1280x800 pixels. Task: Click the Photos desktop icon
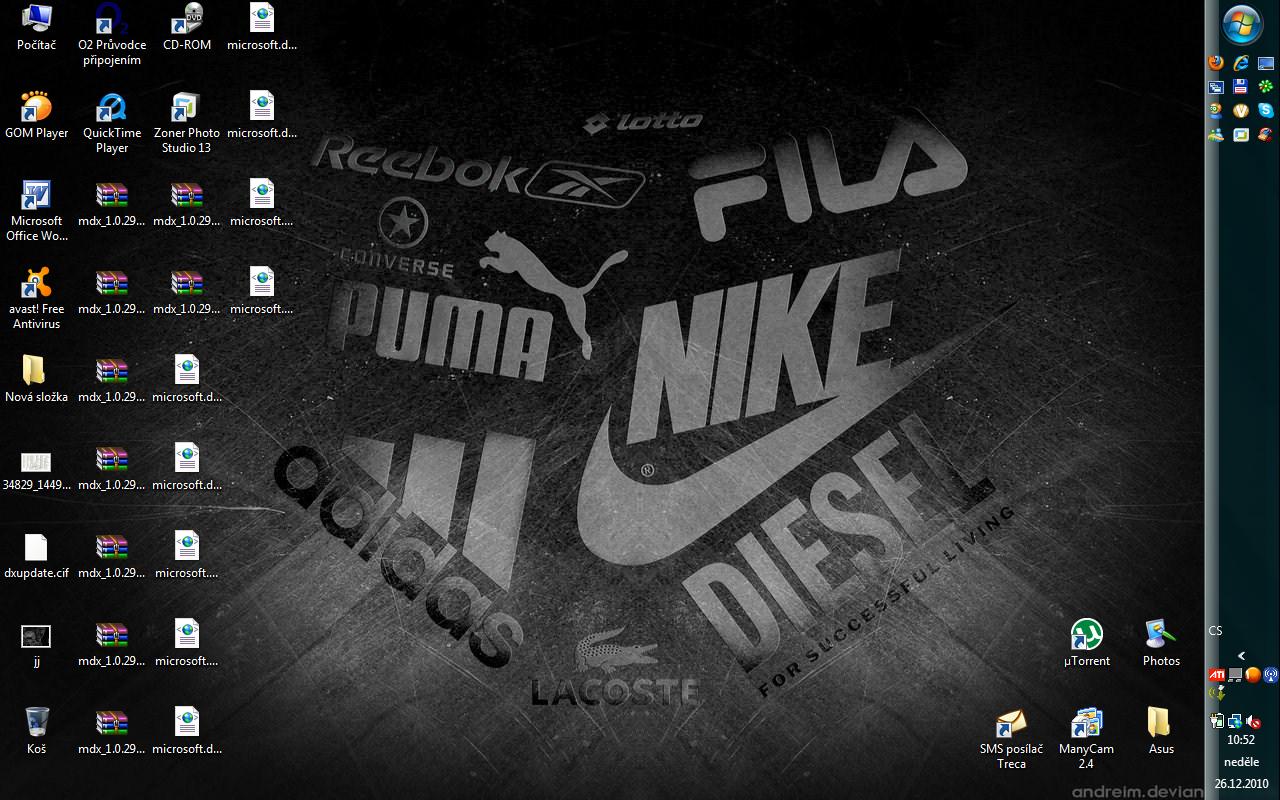point(1161,644)
